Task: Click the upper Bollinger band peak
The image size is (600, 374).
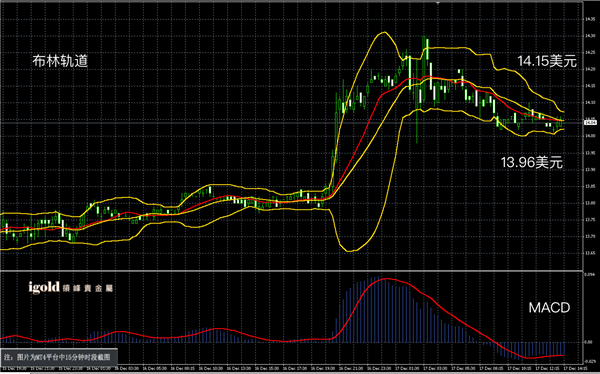Action: (x=383, y=33)
